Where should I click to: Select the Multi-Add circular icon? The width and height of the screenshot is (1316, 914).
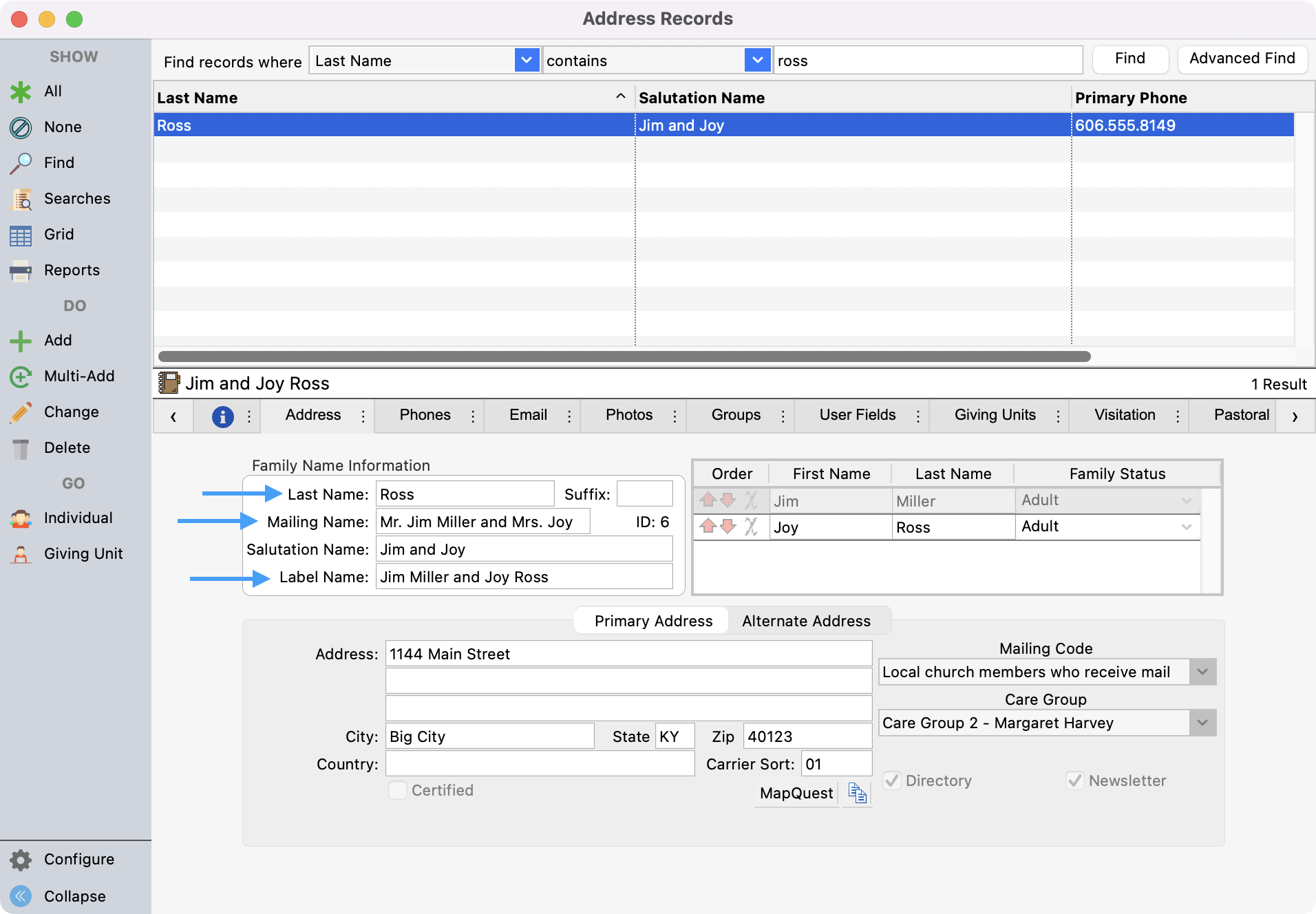(x=21, y=376)
